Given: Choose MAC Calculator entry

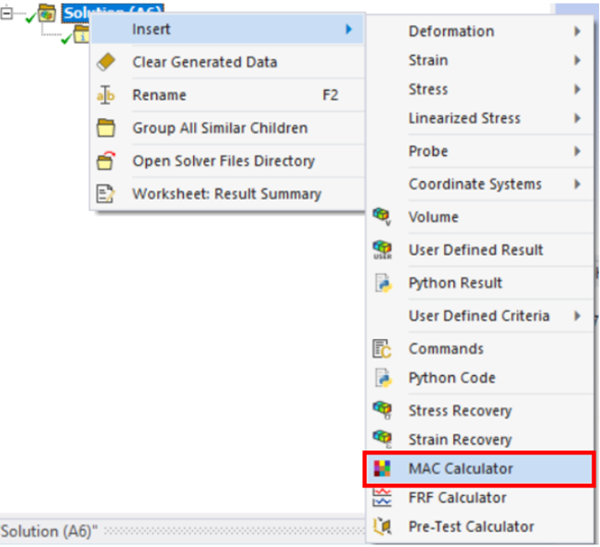Looking at the screenshot, I should 480,469.
